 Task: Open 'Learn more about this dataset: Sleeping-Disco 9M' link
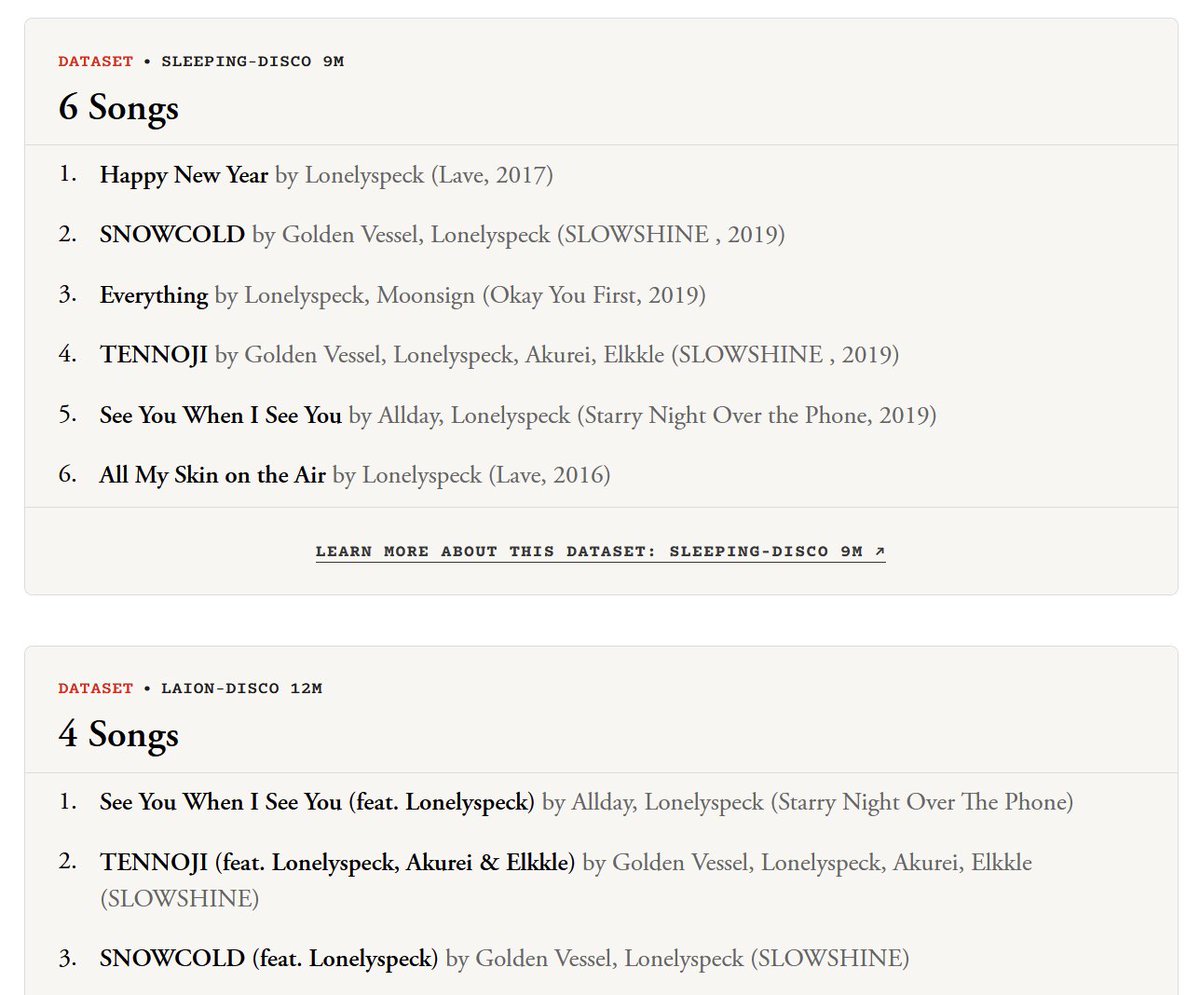click(600, 551)
